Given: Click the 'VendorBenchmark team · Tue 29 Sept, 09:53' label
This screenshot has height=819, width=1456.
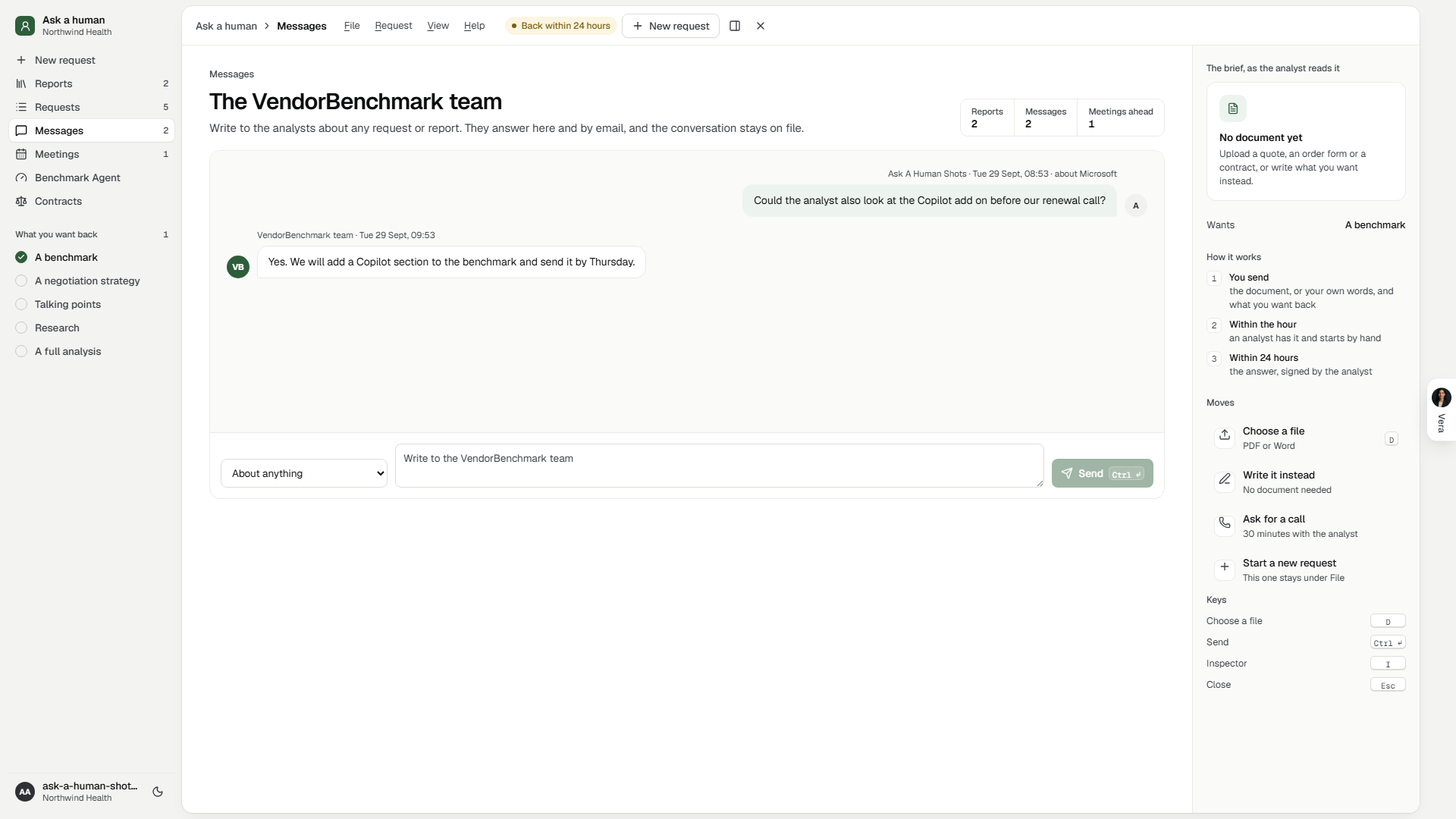Looking at the screenshot, I should click(x=346, y=235).
